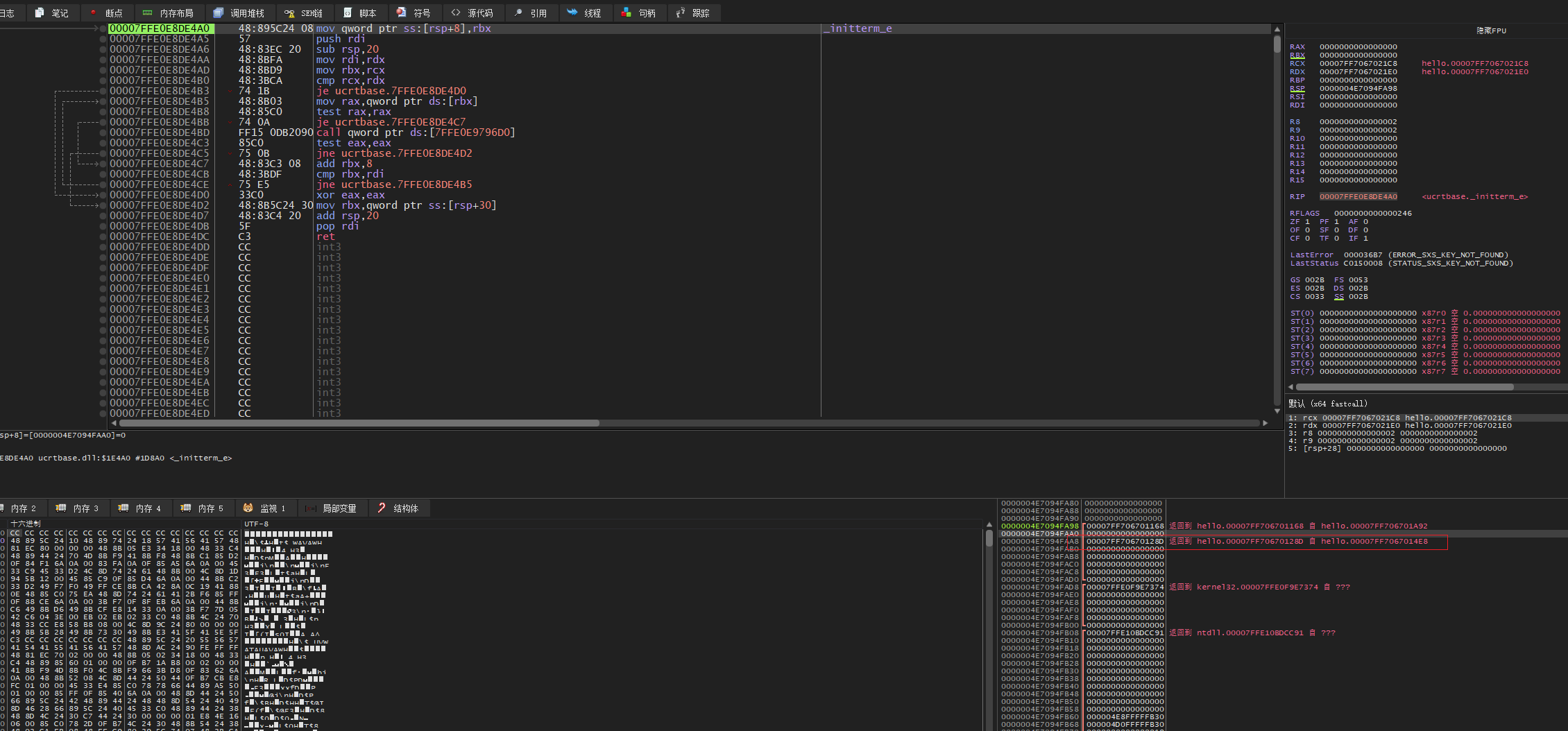The image size is (1568, 731).
Task: Toggle breakpoint bullet at address 00007FFE0E8DE4A5
Action: (103, 39)
